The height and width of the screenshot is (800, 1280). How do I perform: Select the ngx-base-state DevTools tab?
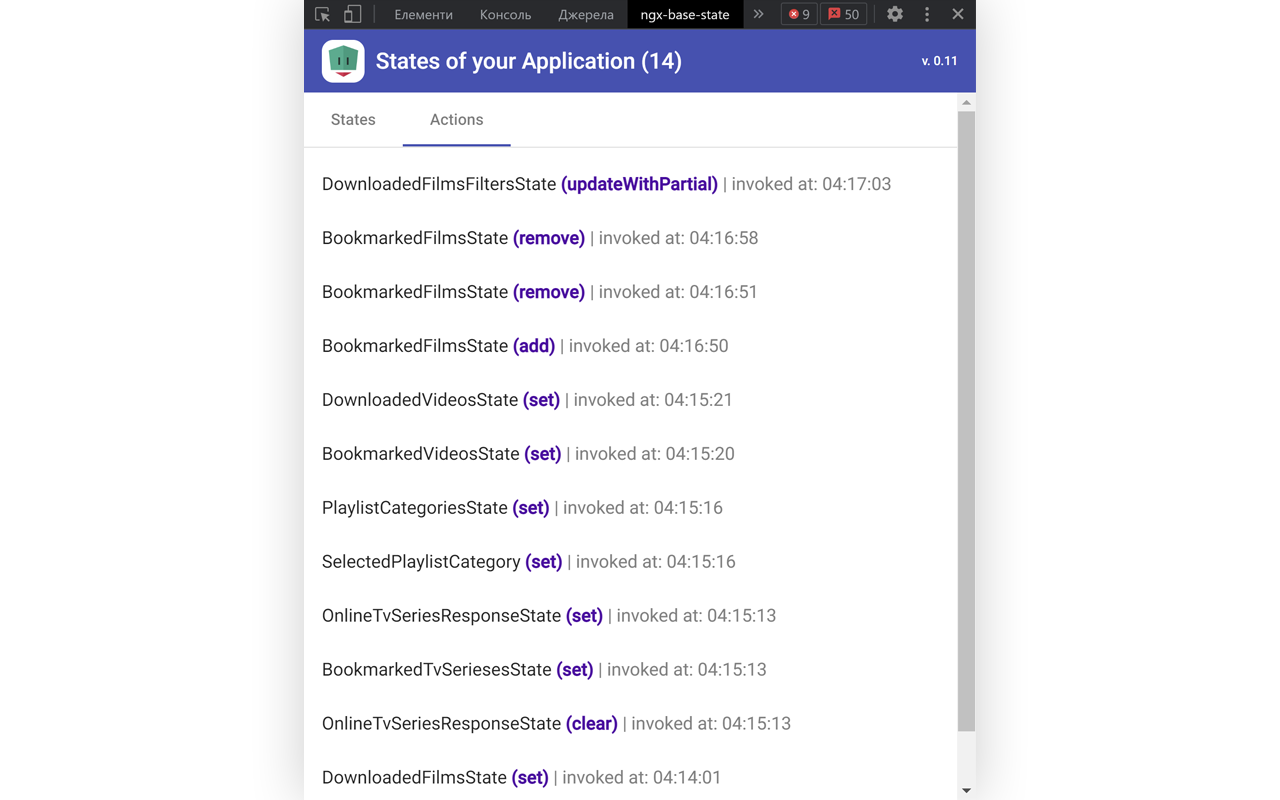(x=685, y=14)
